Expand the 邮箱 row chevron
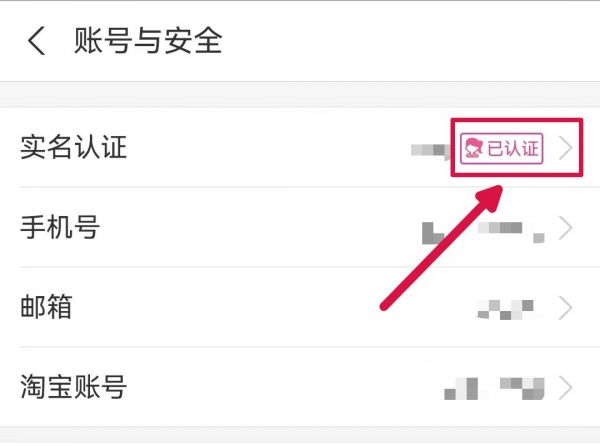 566,308
